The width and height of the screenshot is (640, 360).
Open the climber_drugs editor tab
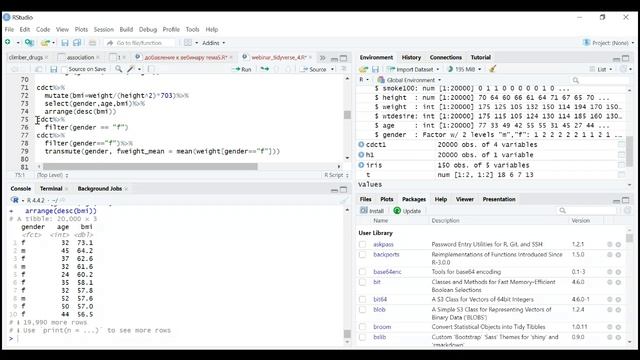point(26,58)
